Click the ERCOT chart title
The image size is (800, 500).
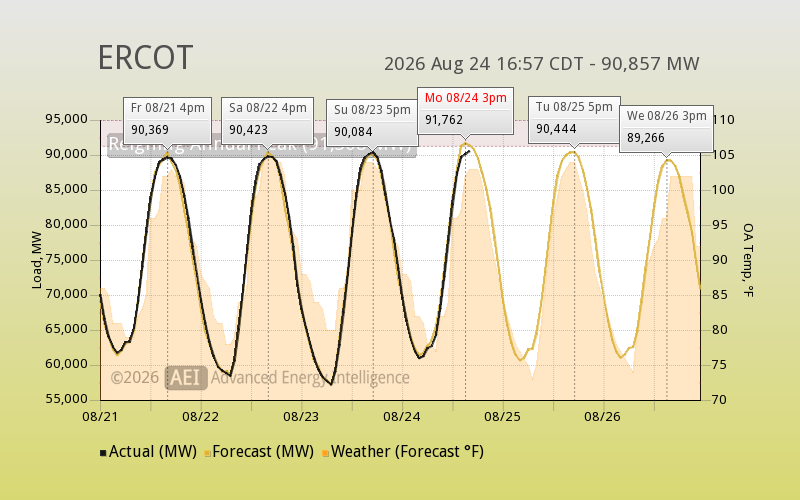click(145, 58)
